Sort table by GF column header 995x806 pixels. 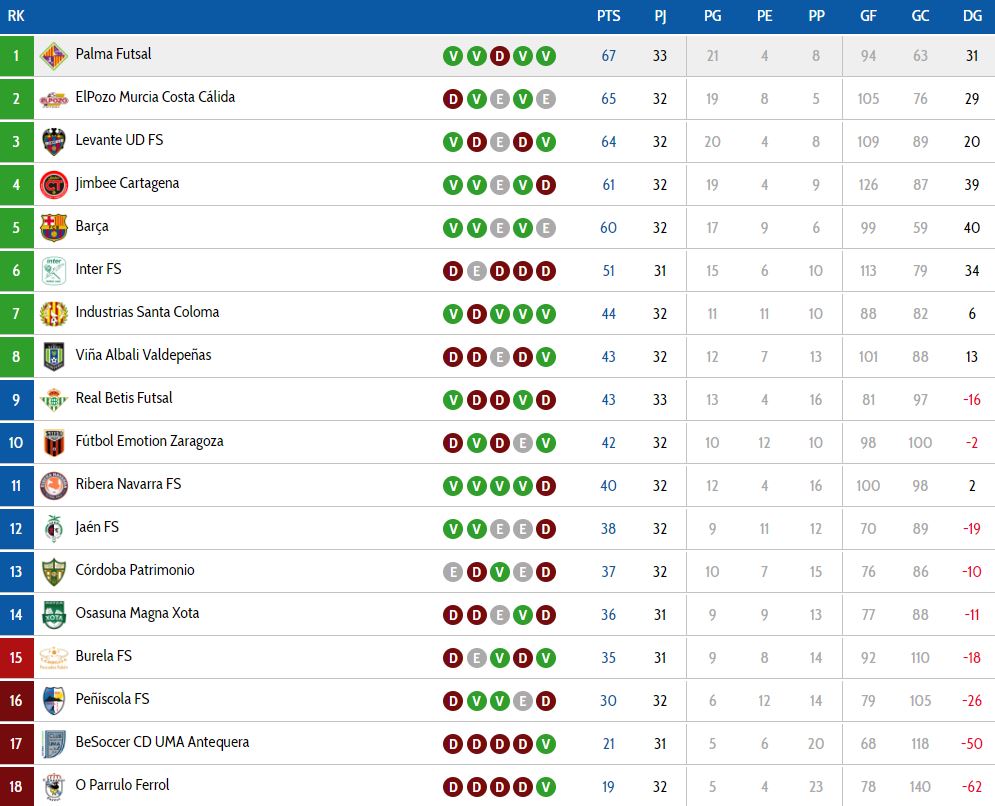[868, 16]
